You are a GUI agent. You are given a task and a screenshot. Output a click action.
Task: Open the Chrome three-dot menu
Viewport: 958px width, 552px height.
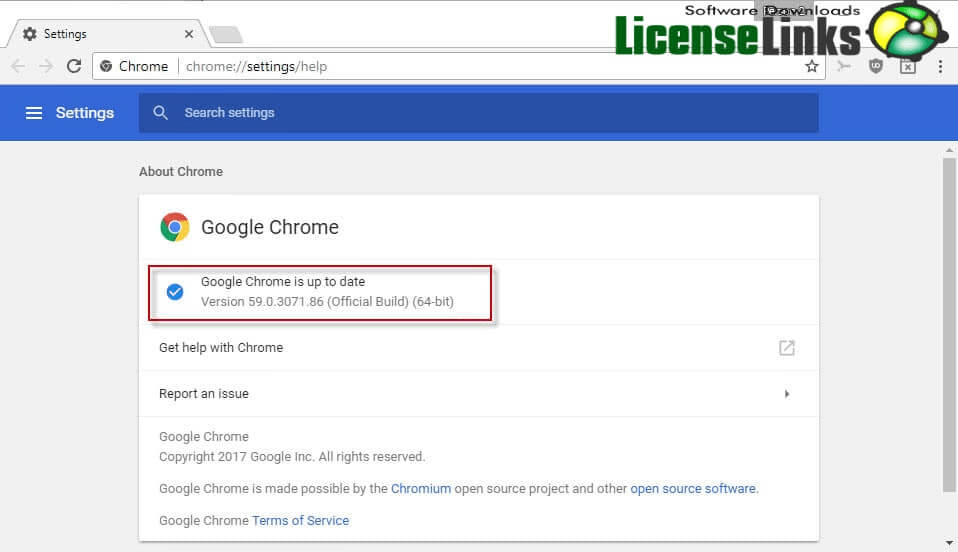[x=940, y=67]
